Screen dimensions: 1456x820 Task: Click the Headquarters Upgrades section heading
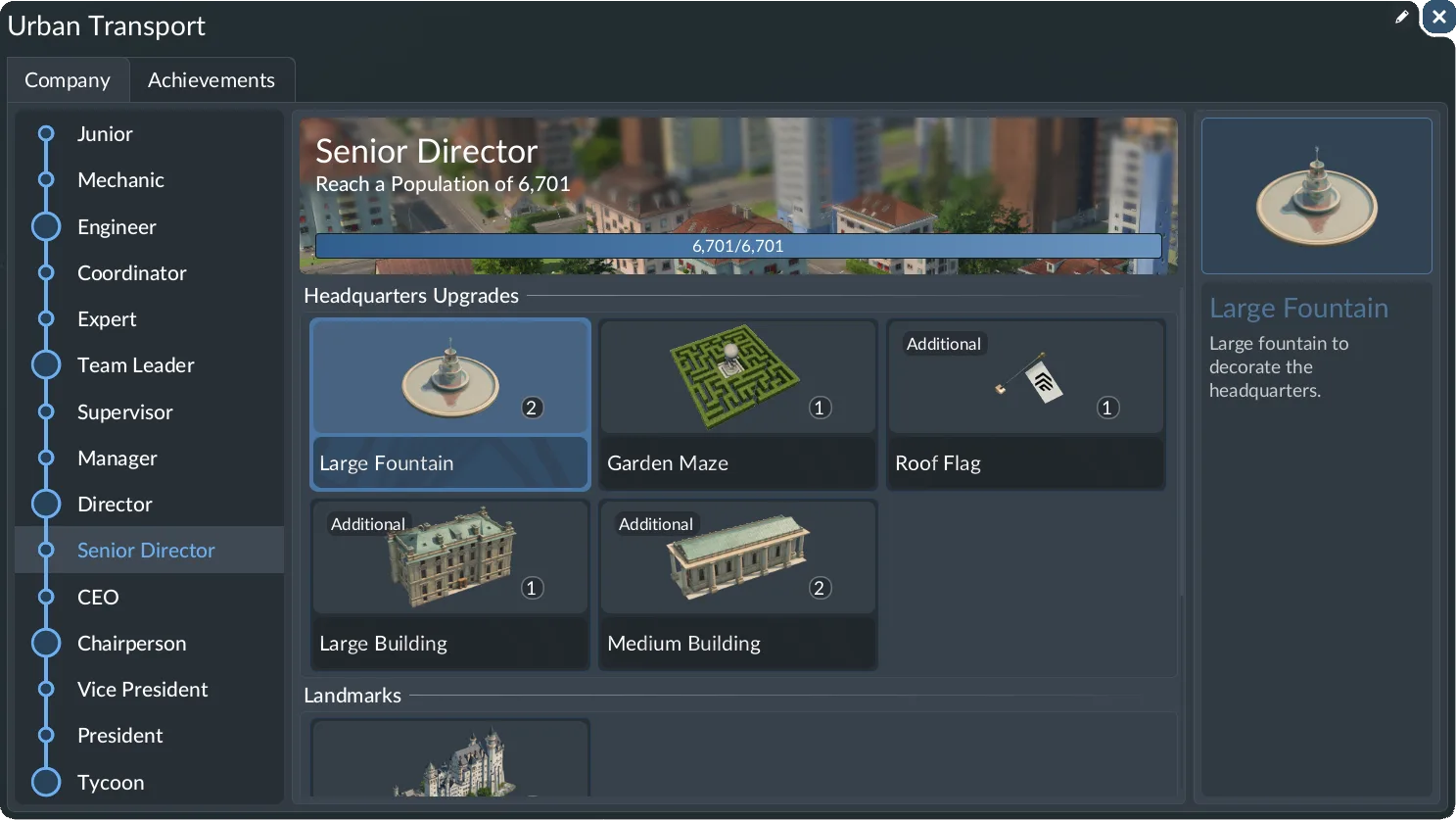point(411,296)
